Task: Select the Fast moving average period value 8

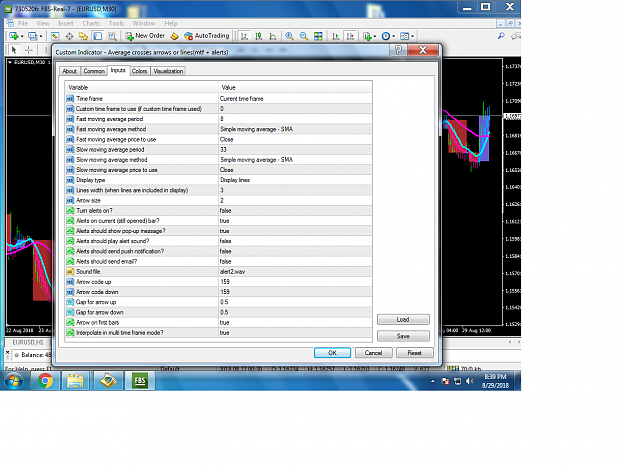Action: pyautogui.click(x=295, y=119)
